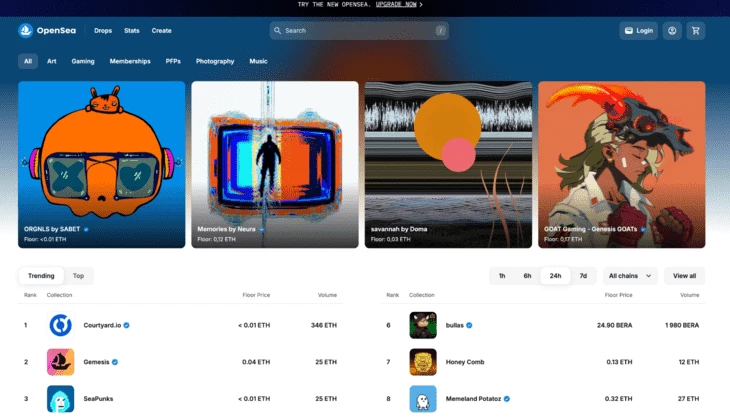Click the SeaPunks collection avatar
Viewport: 730px width, 418px height.
[x=61, y=398]
